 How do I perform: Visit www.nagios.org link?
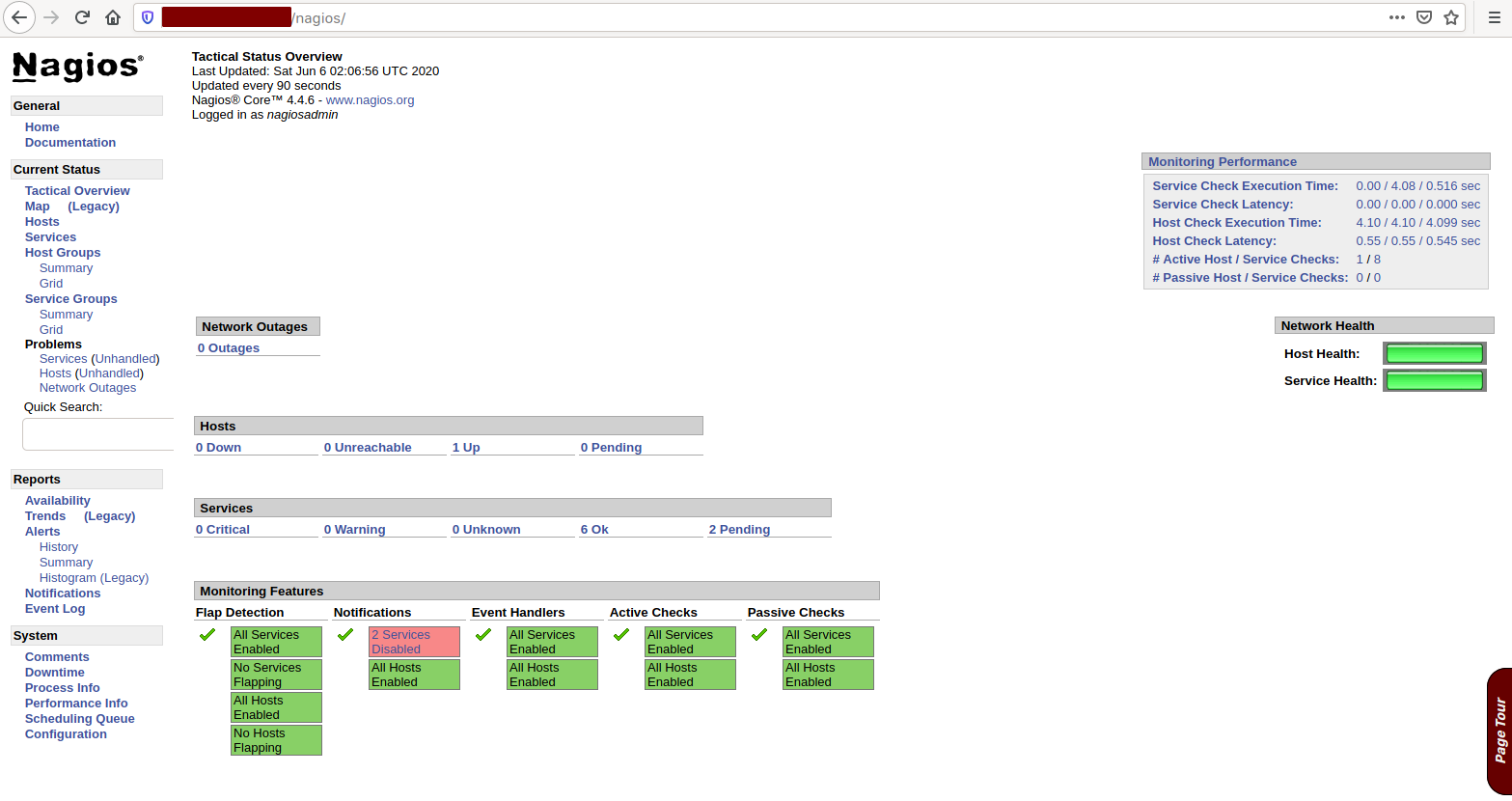tap(370, 100)
